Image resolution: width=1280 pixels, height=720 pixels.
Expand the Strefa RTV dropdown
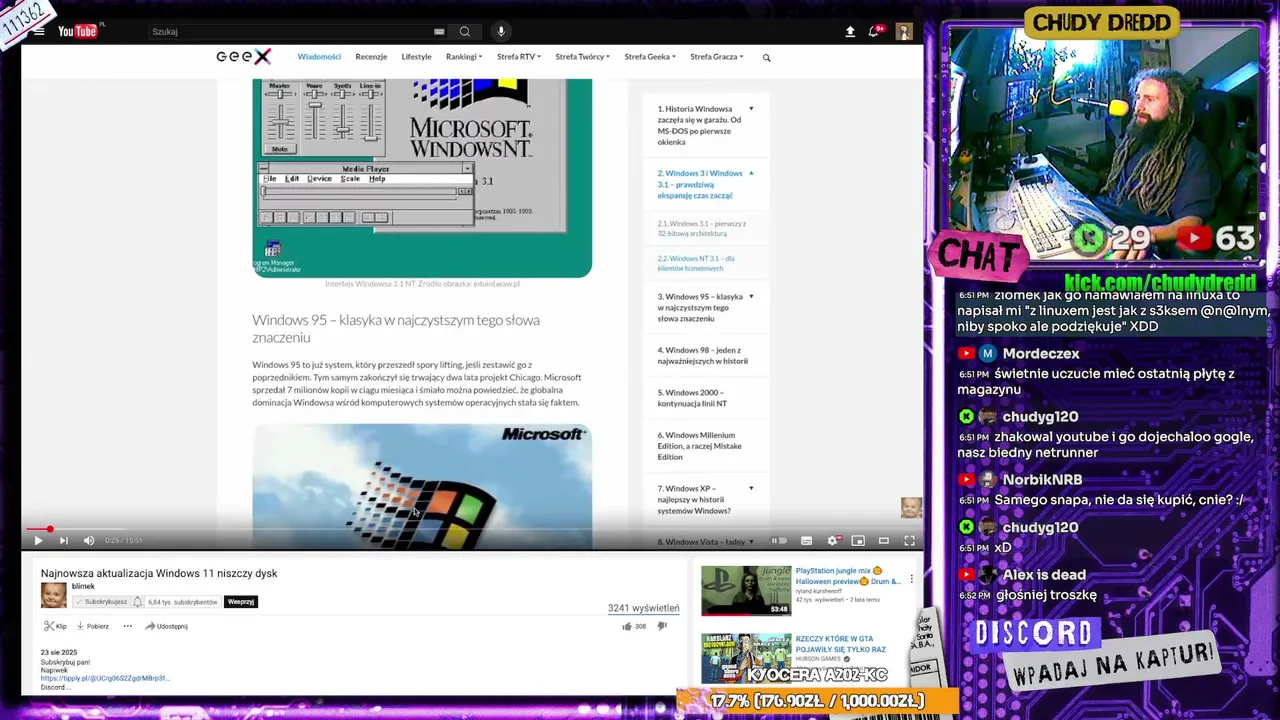click(519, 57)
